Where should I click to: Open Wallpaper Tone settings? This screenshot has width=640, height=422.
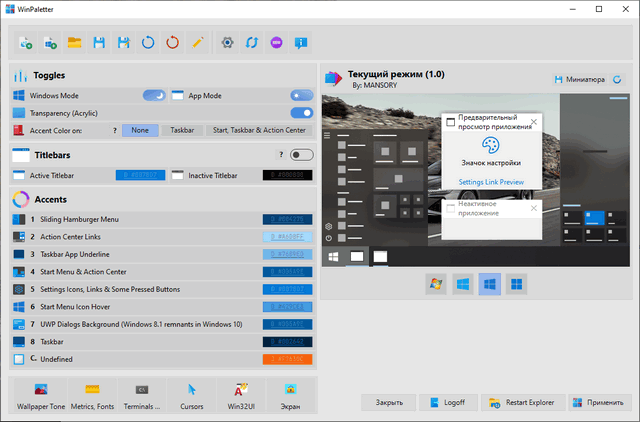coord(41,394)
